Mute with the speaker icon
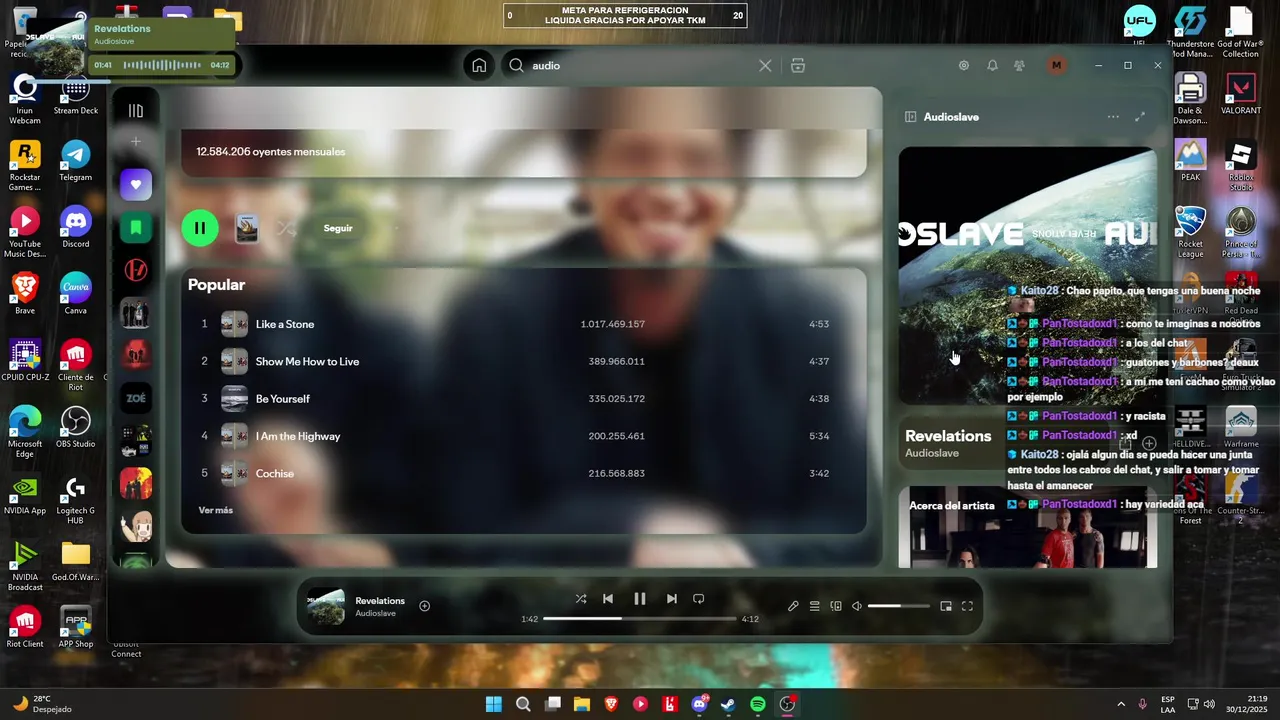 [857, 606]
